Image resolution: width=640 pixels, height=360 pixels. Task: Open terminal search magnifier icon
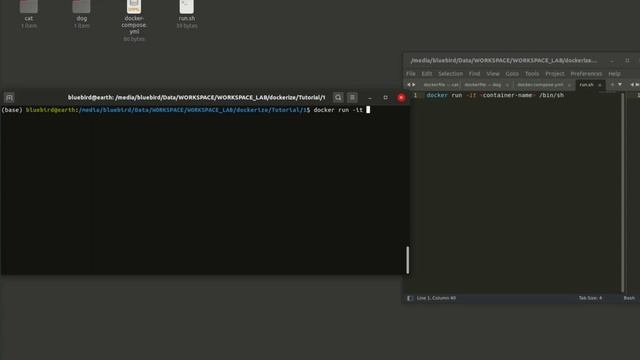[x=338, y=98]
